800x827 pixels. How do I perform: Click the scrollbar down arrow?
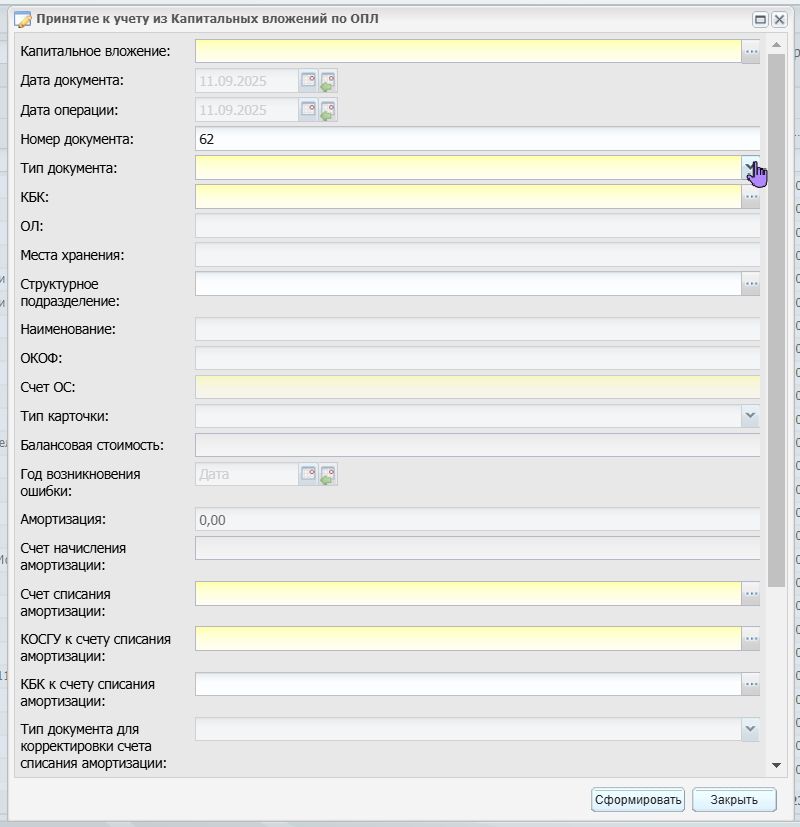(776, 765)
